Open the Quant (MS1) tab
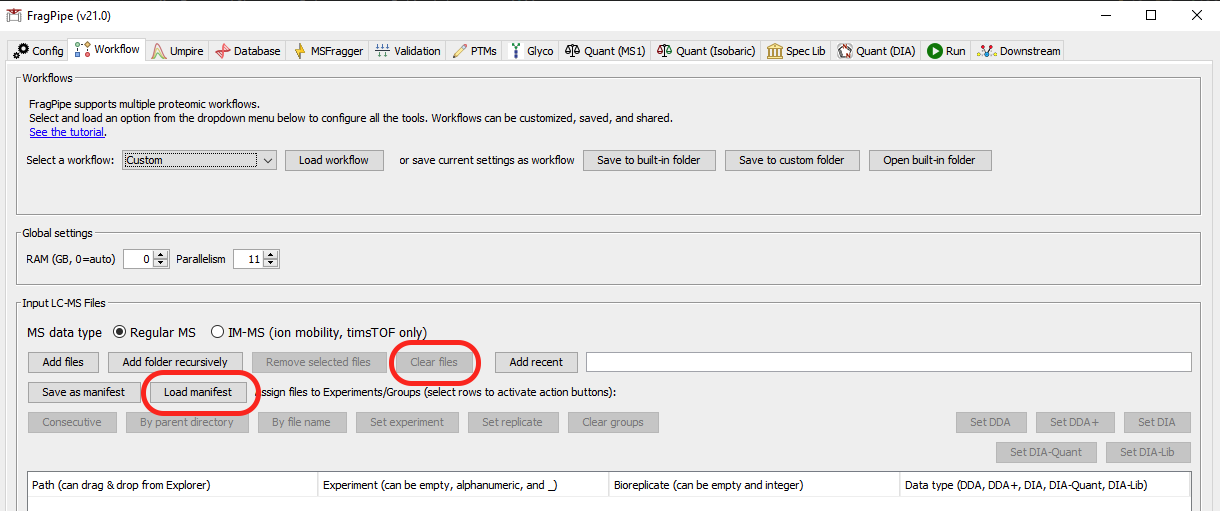 [606, 51]
